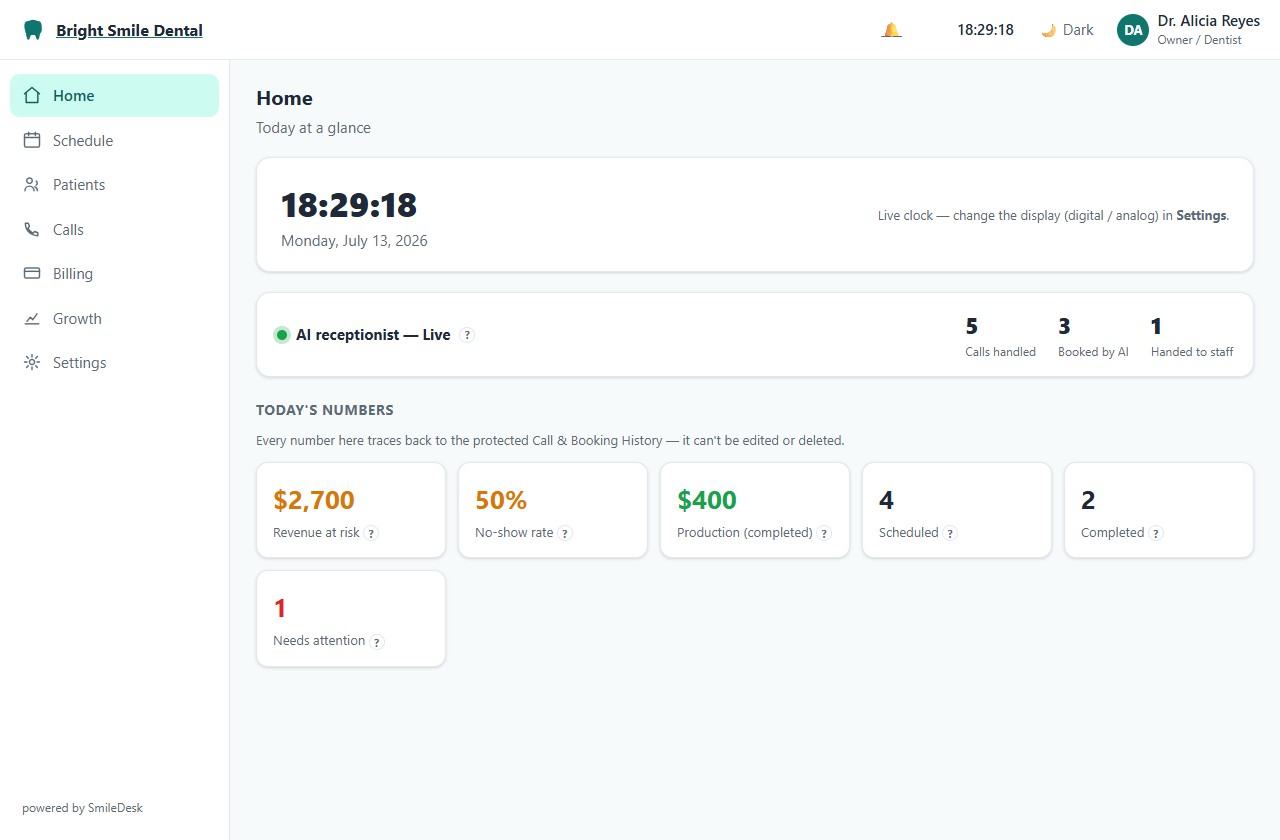The width and height of the screenshot is (1280, 840).
Task: Click the Billing card icon
Action: [32, 274]
